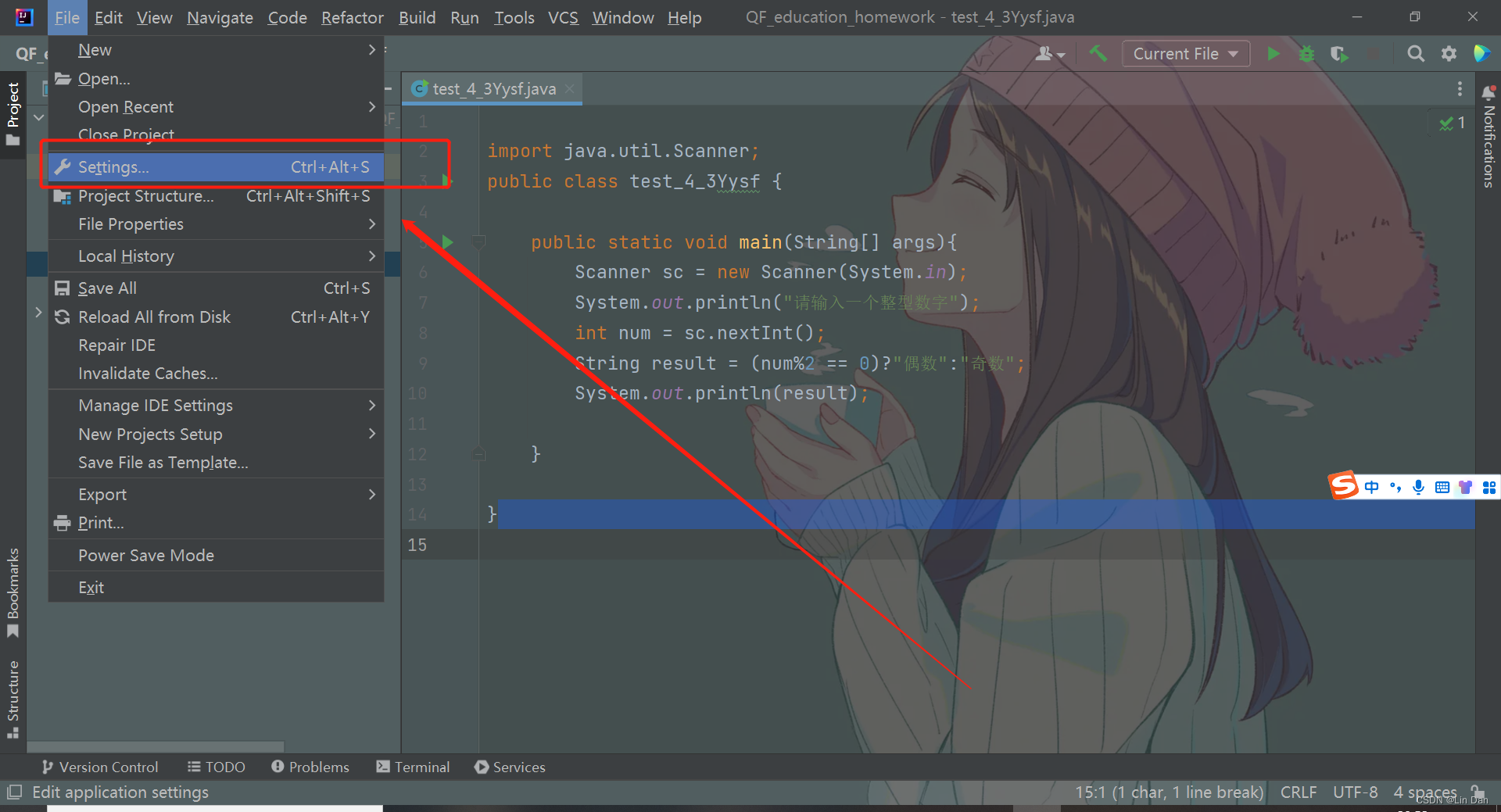
Task: Expand the New Projects Setup submenu
Action: tap(216, 435)
